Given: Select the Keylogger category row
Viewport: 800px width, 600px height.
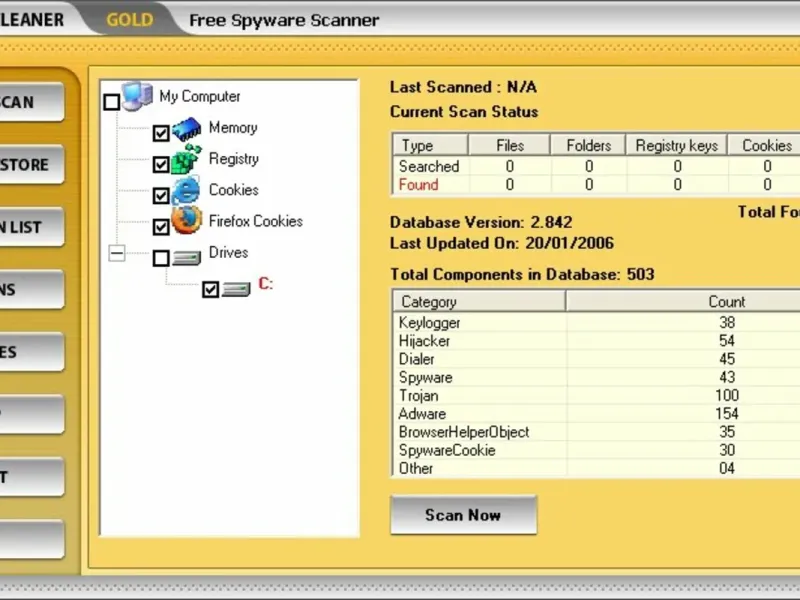Looking at the screenshot, I should (x=596, y=322).
